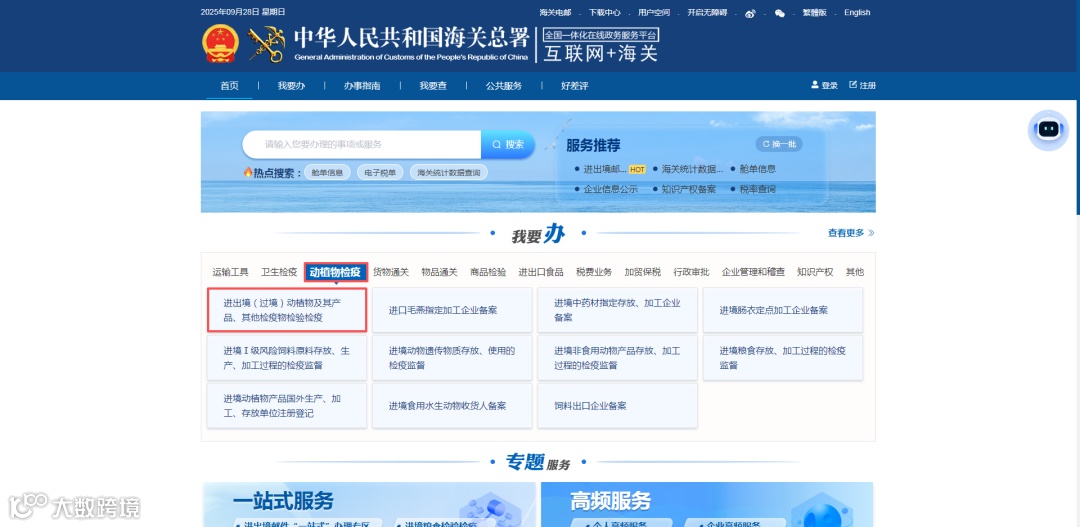
Task: Open 进境肠衣定点加工企业备案 card
Action: click(x=782, y=310)
